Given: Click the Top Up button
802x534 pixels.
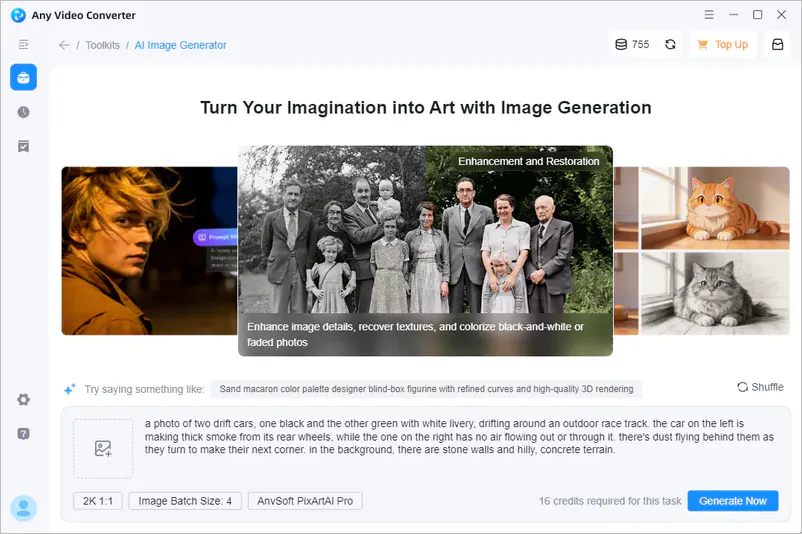Looking at the screenshot, I should click(723, 44).
